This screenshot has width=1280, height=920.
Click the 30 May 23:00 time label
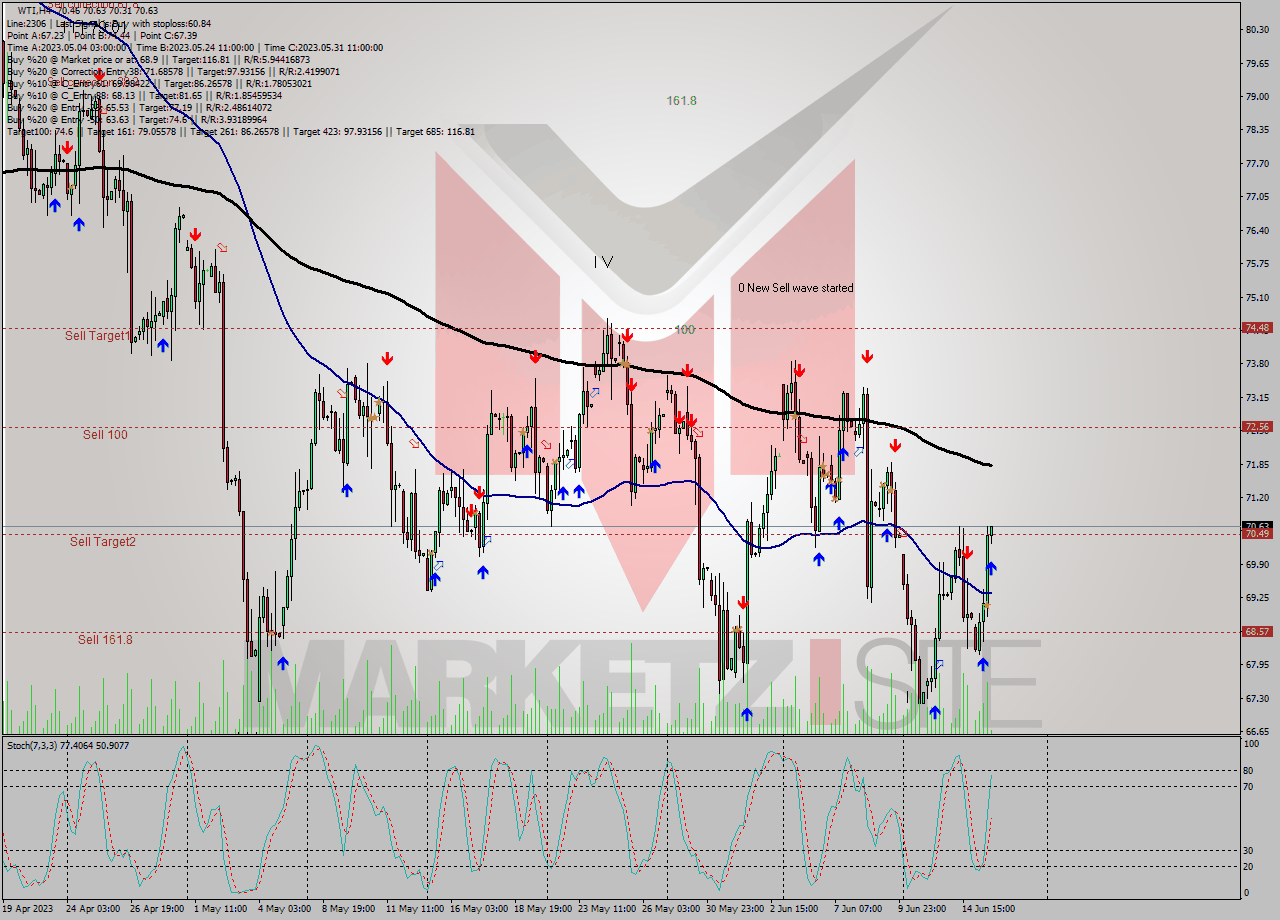click(734, 909)
